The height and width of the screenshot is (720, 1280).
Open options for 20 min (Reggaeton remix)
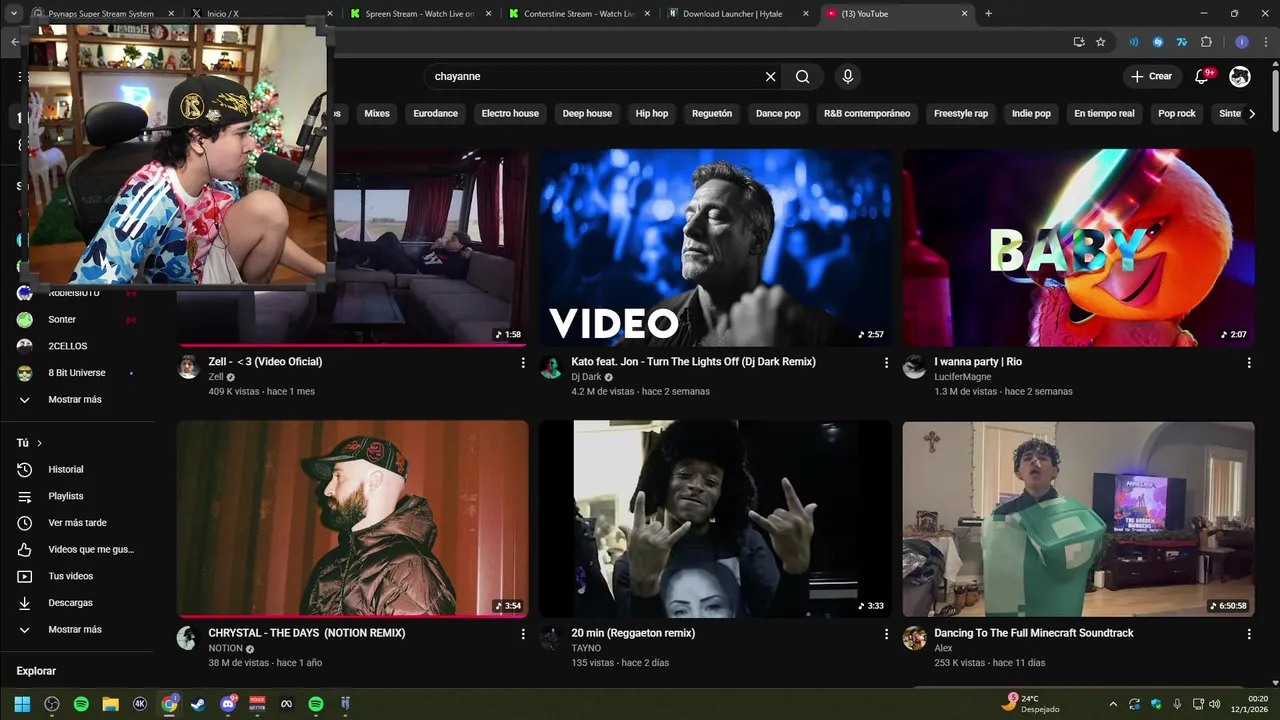pos(886,634)
